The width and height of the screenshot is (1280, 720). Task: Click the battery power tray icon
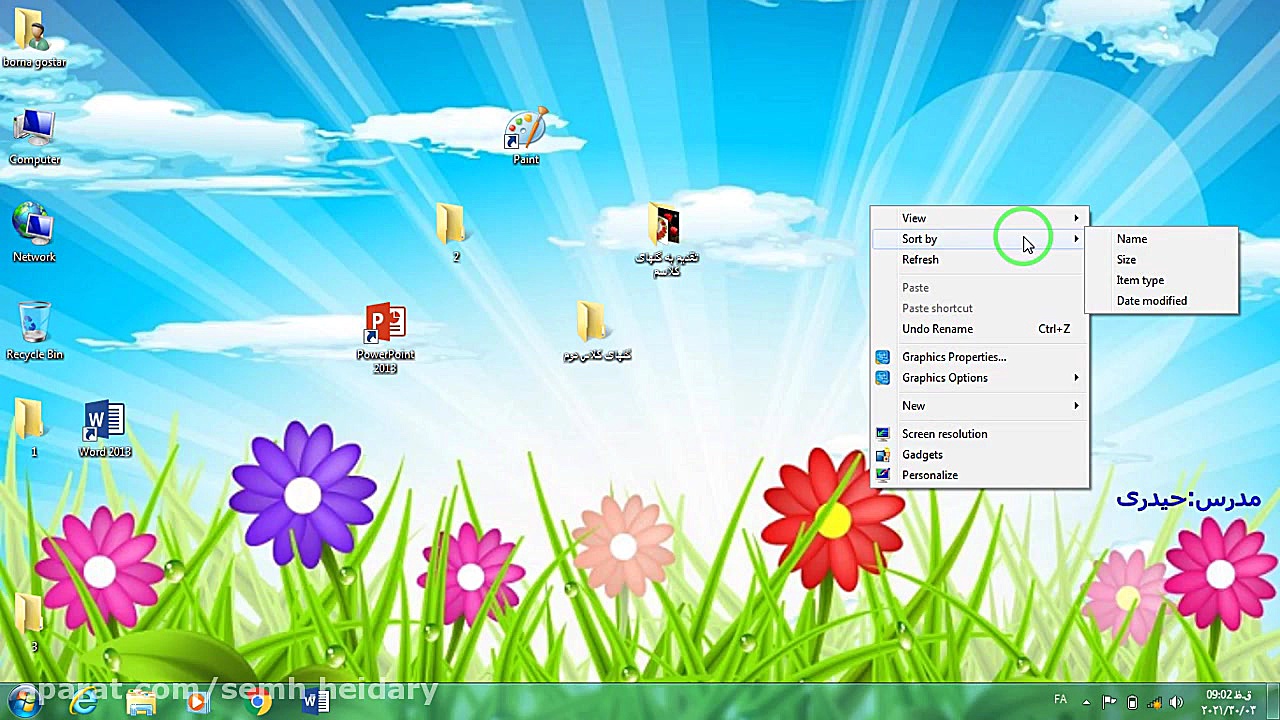1132,702
